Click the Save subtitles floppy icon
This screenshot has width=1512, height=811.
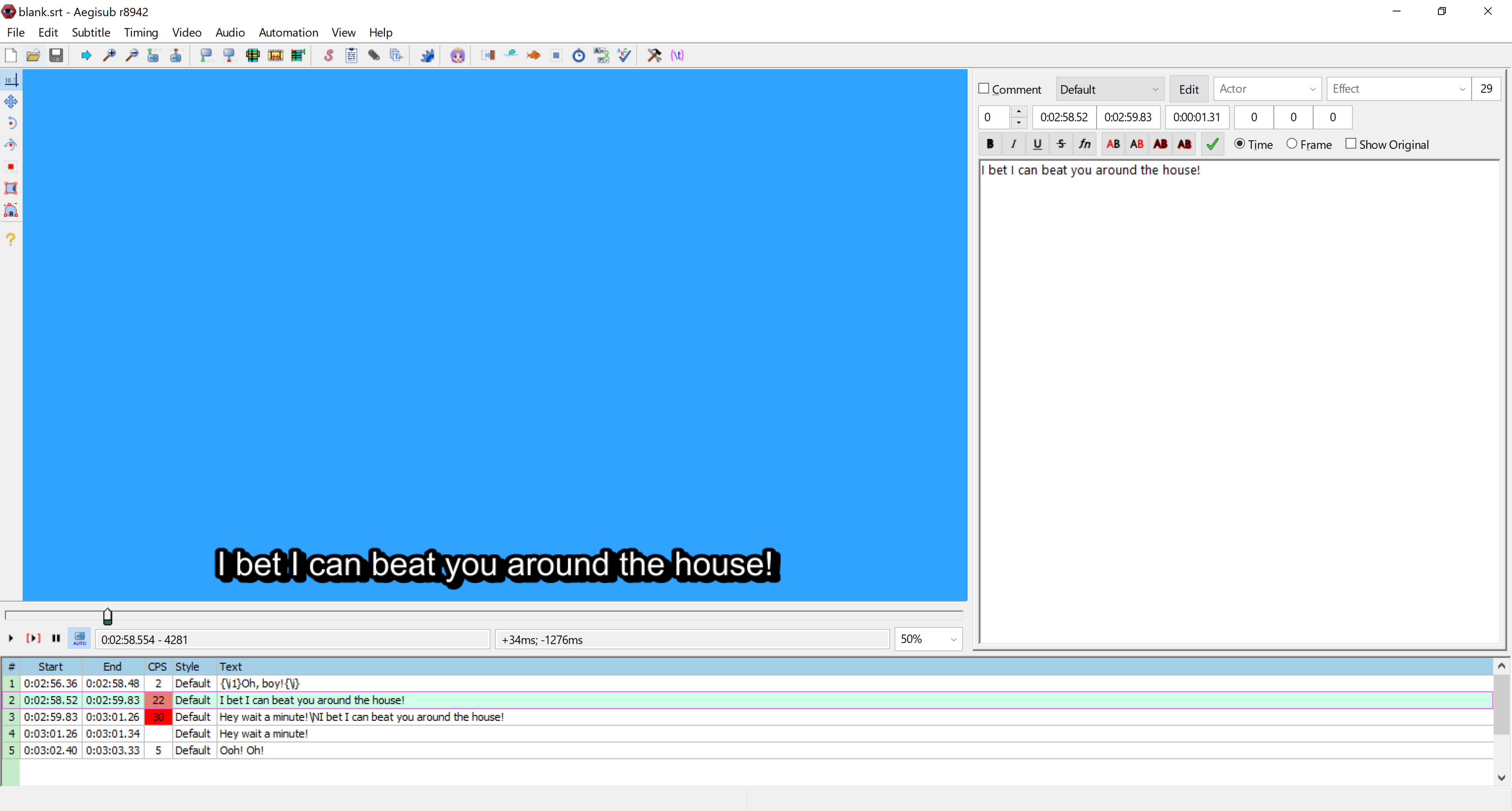pos(56,55)
